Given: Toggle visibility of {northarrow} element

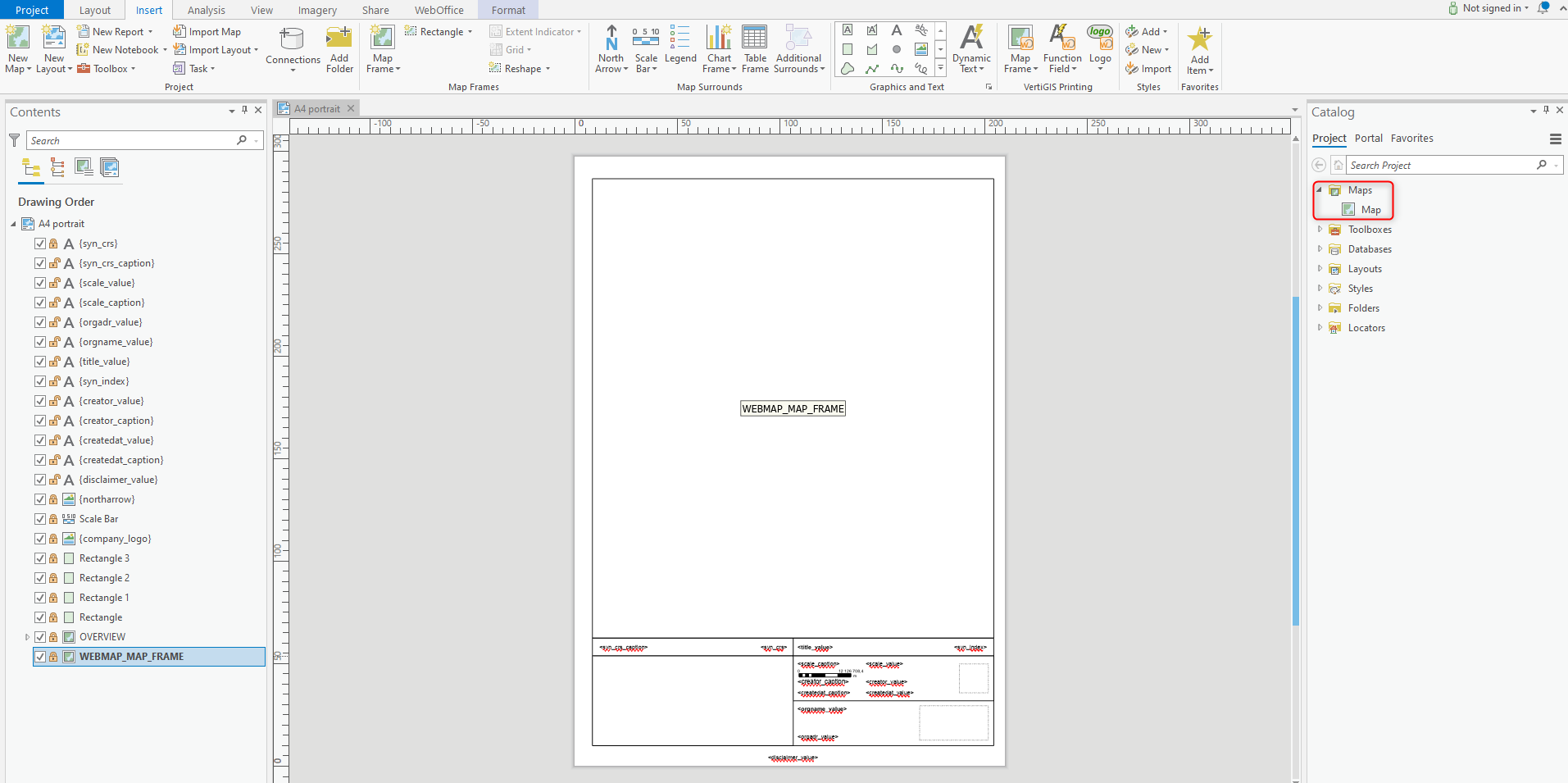Looking at the screenshot, I should (40, 499).
